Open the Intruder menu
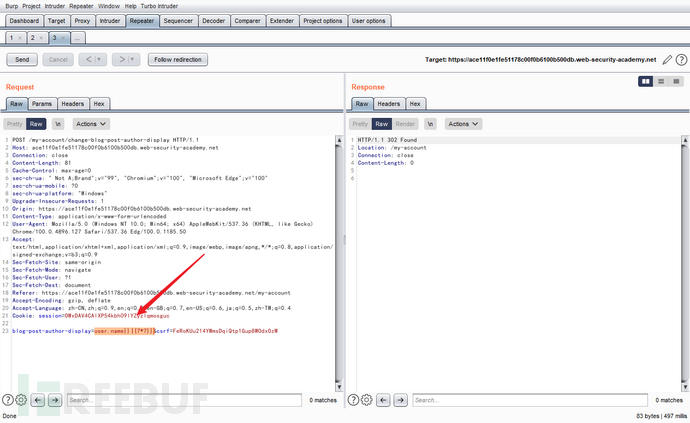 point(55,6)
